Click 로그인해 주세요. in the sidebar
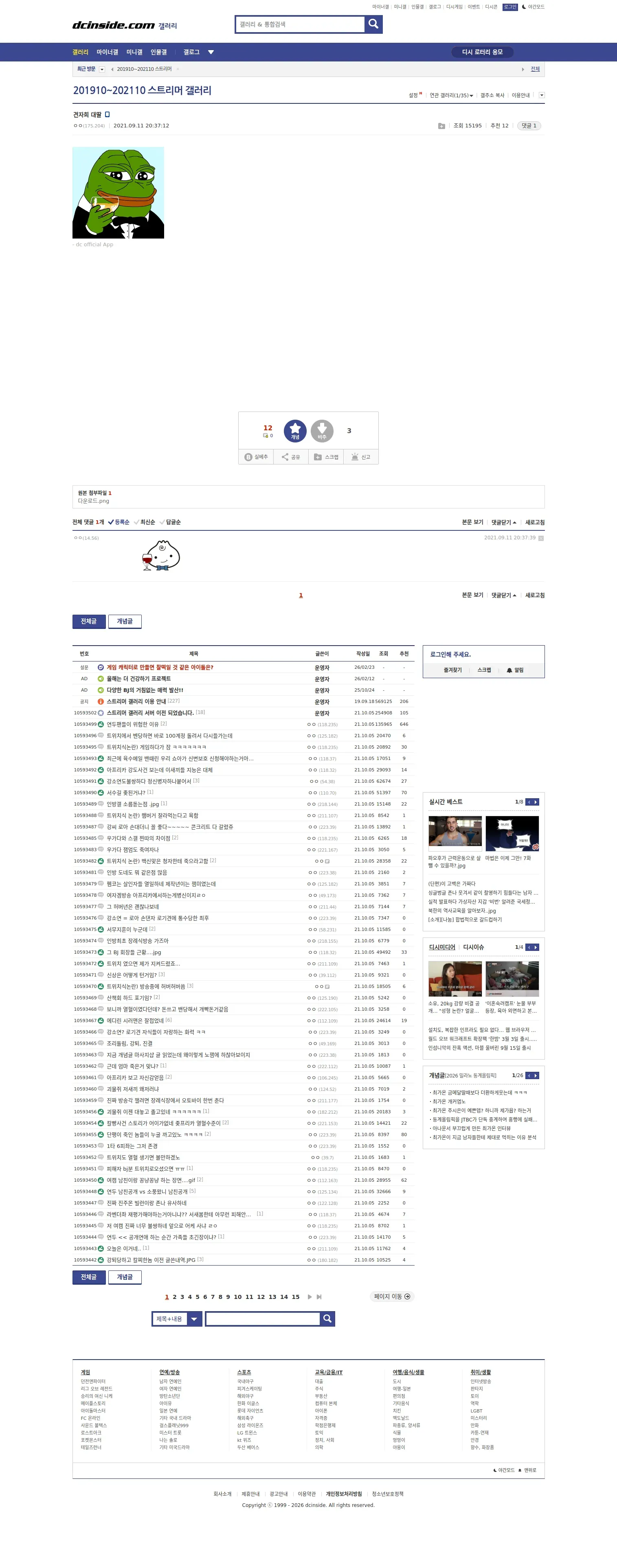The image size is (617, 1568). coord(450,654)
